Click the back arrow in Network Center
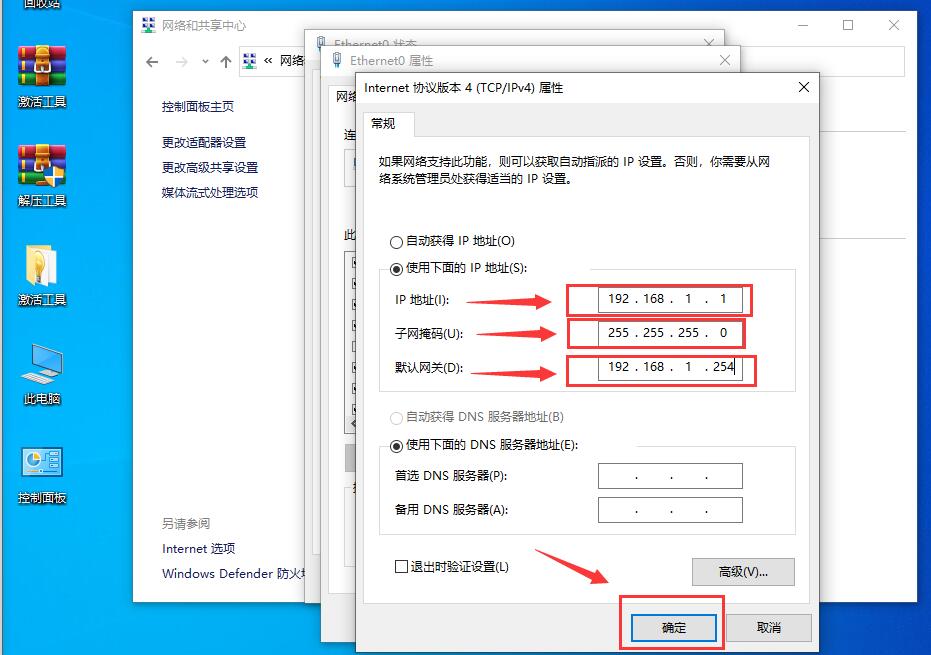931x655 pixels. [153, 62]
